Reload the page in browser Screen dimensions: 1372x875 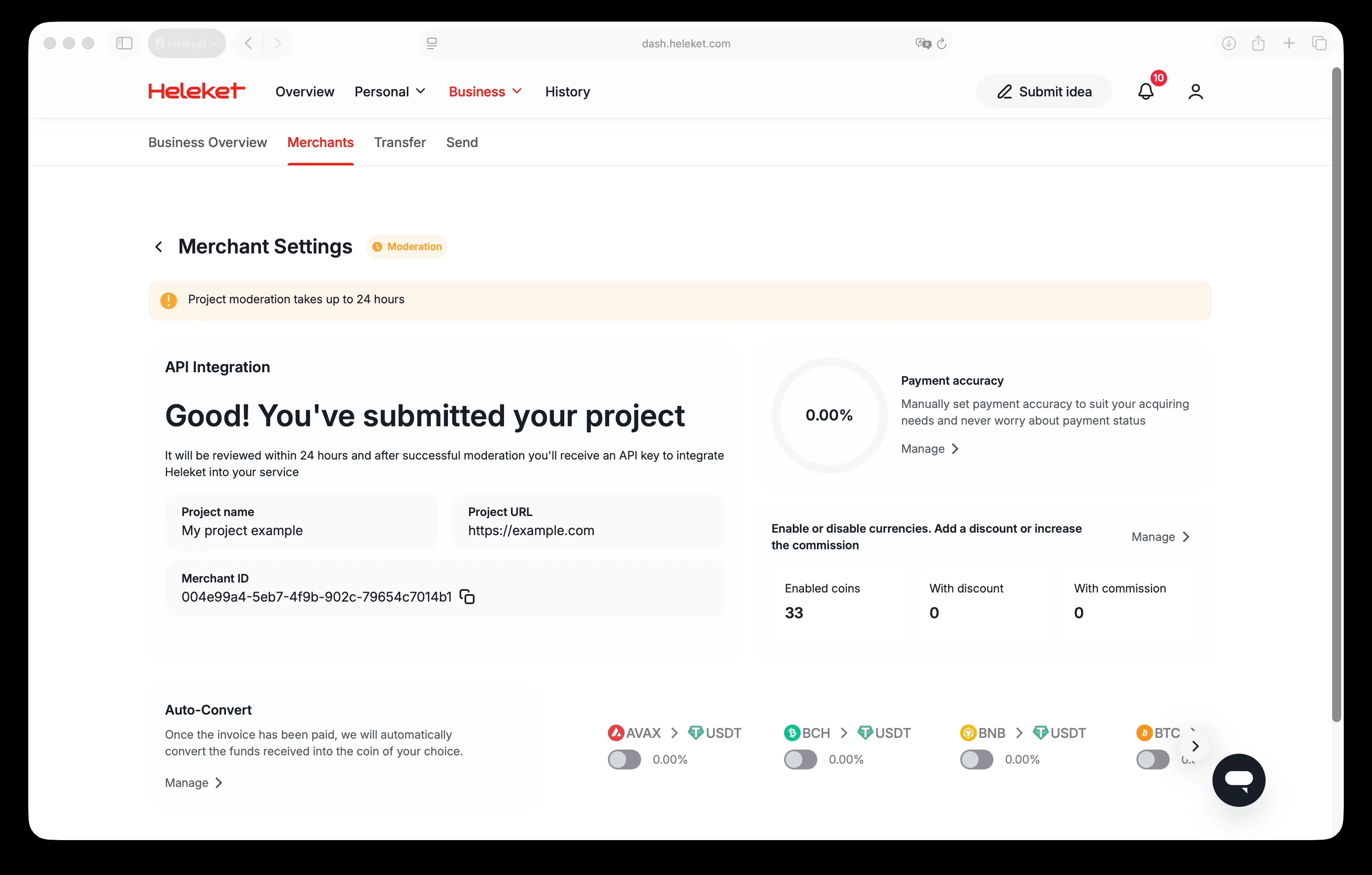[x=941, y=44]
